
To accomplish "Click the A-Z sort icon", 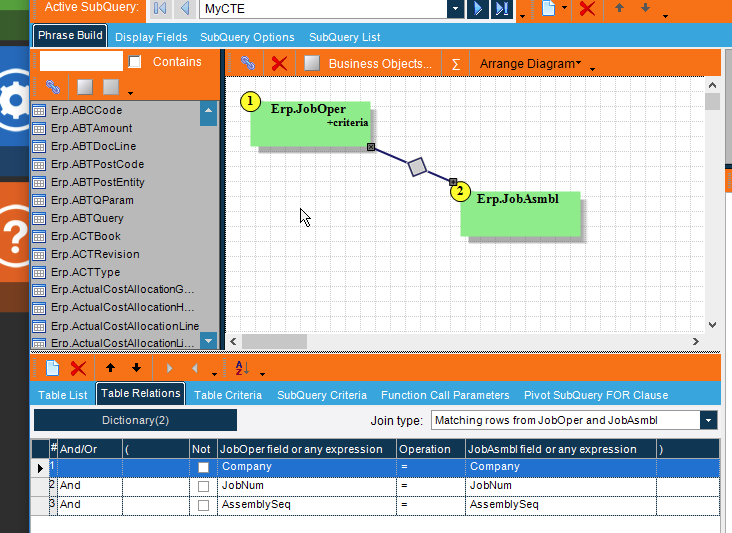I will [x=242, y=368].
